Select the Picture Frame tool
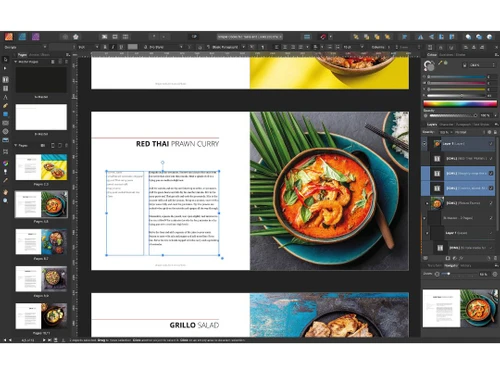 tap(5, 123)
